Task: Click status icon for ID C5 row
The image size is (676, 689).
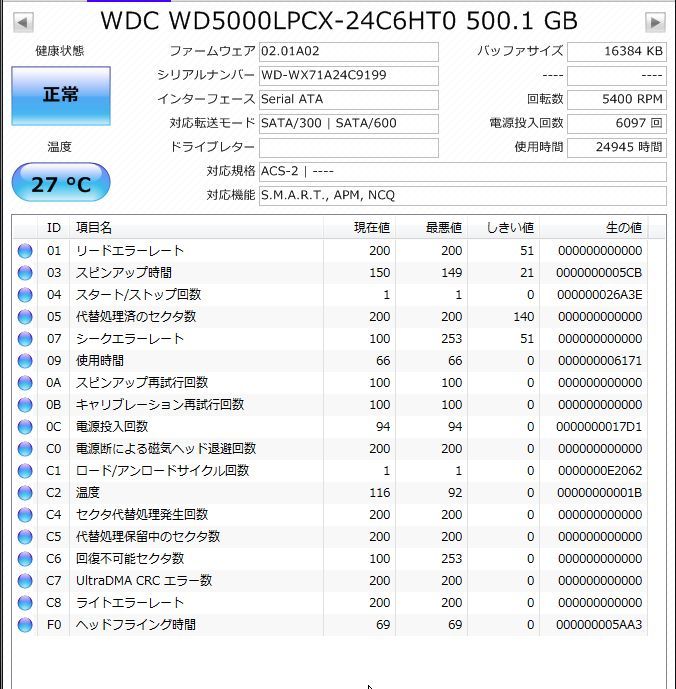Action: [x=25, y=537]
